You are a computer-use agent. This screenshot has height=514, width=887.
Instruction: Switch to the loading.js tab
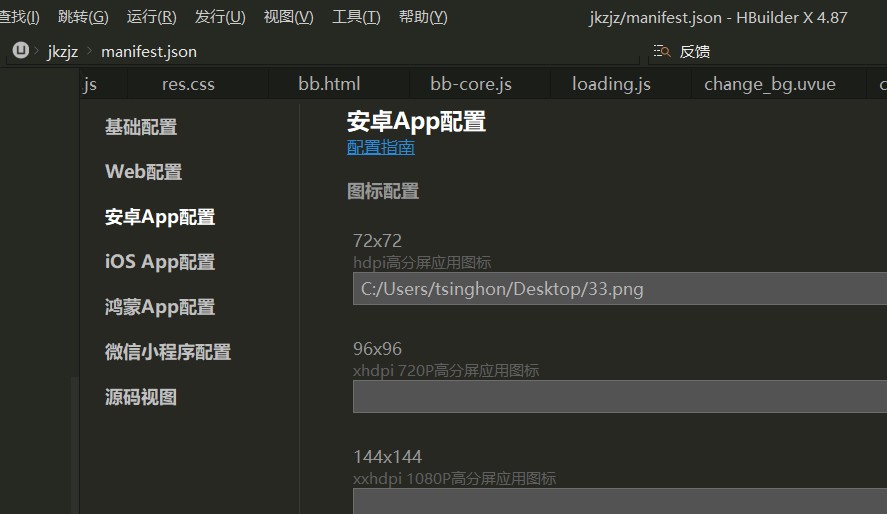coord(611,84)
